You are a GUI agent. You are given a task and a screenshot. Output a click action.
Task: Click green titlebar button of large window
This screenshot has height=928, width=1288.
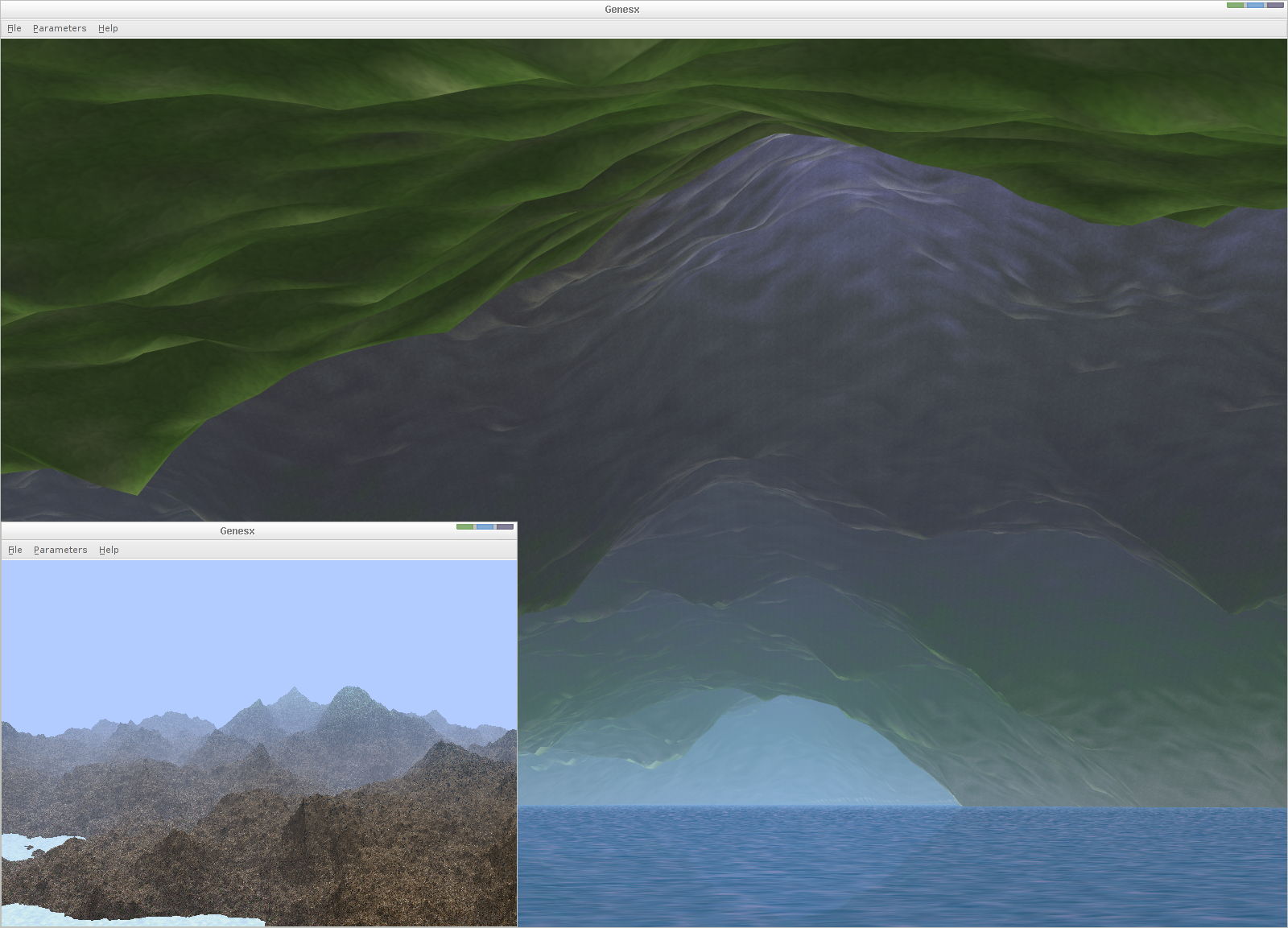(1235, 6)
